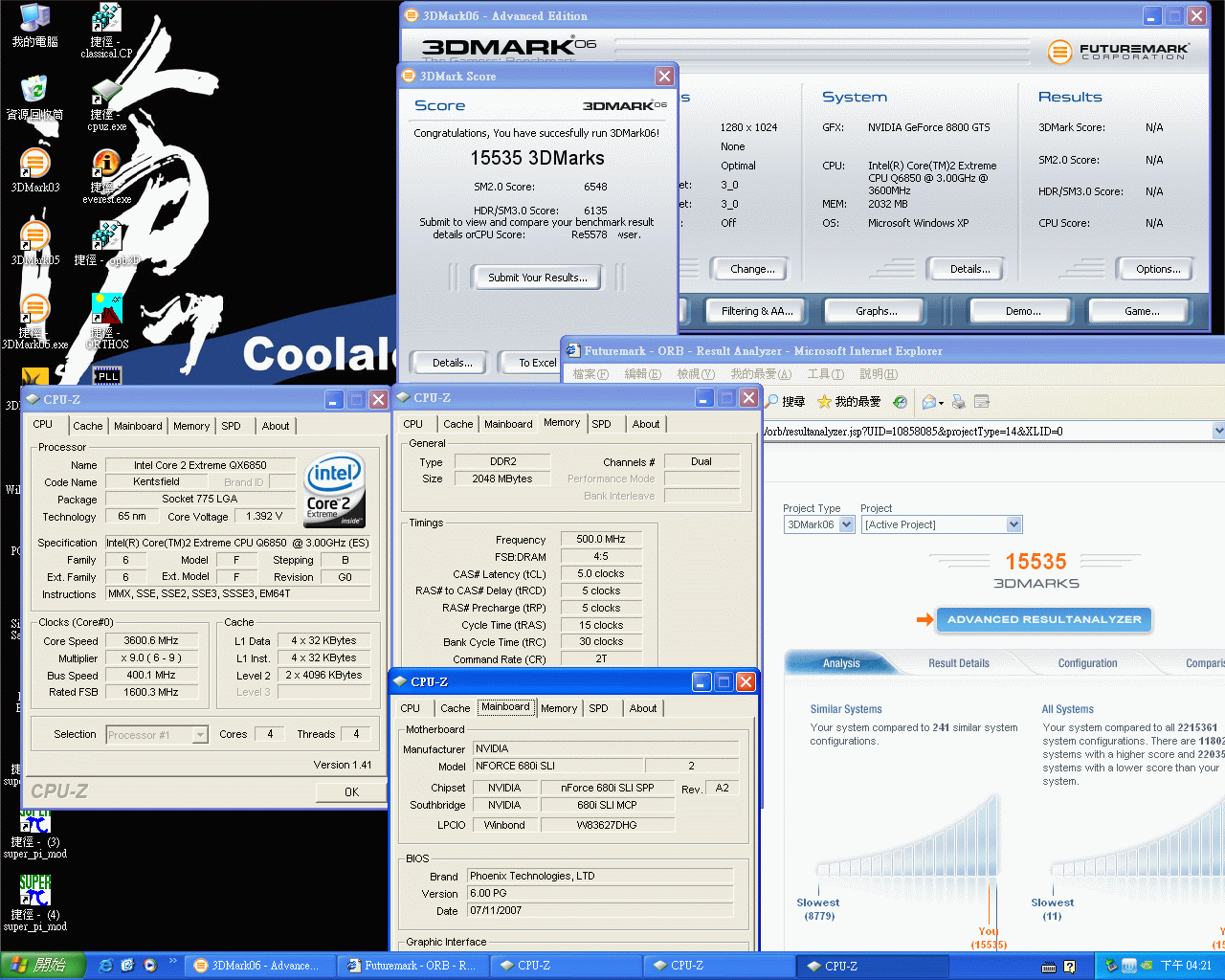Click the taskbar clock showing 04:21

coord(1186,966)
